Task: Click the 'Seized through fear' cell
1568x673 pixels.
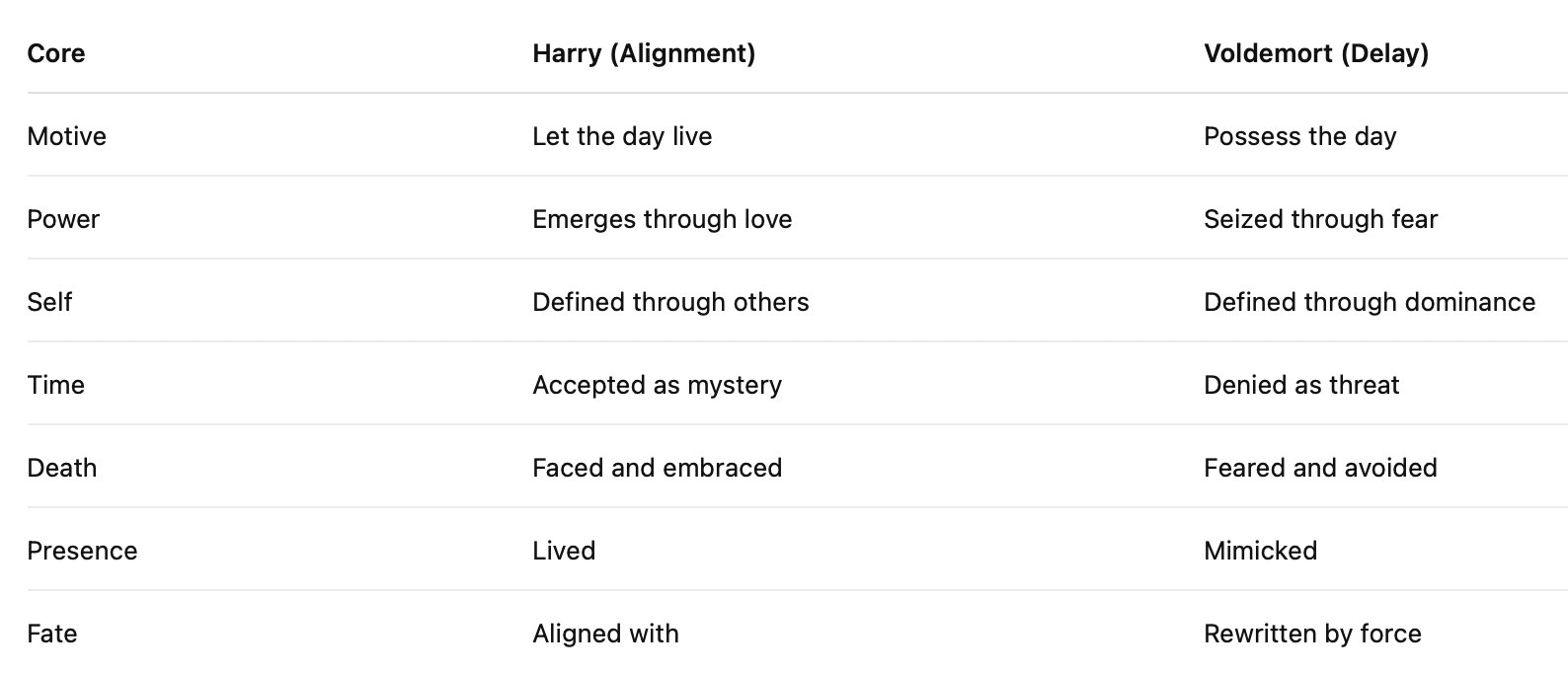Action: coord(1320,219)
